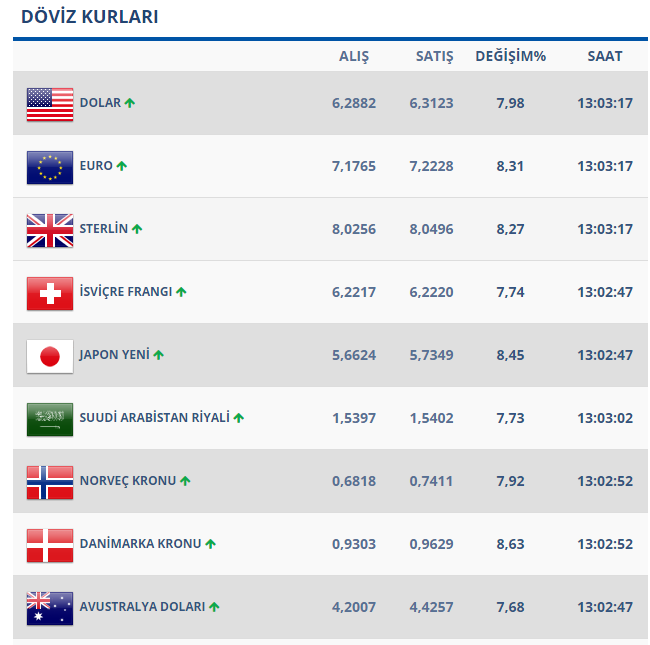This screenshot has width=650, height=645.
Task: Click the DEĞİŞİM% column header
Action: coord(510,57)
